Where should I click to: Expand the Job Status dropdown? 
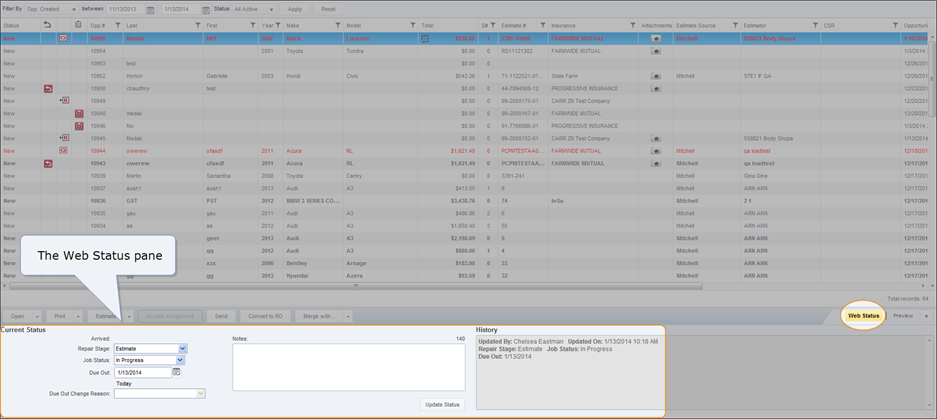pos(182,360)
